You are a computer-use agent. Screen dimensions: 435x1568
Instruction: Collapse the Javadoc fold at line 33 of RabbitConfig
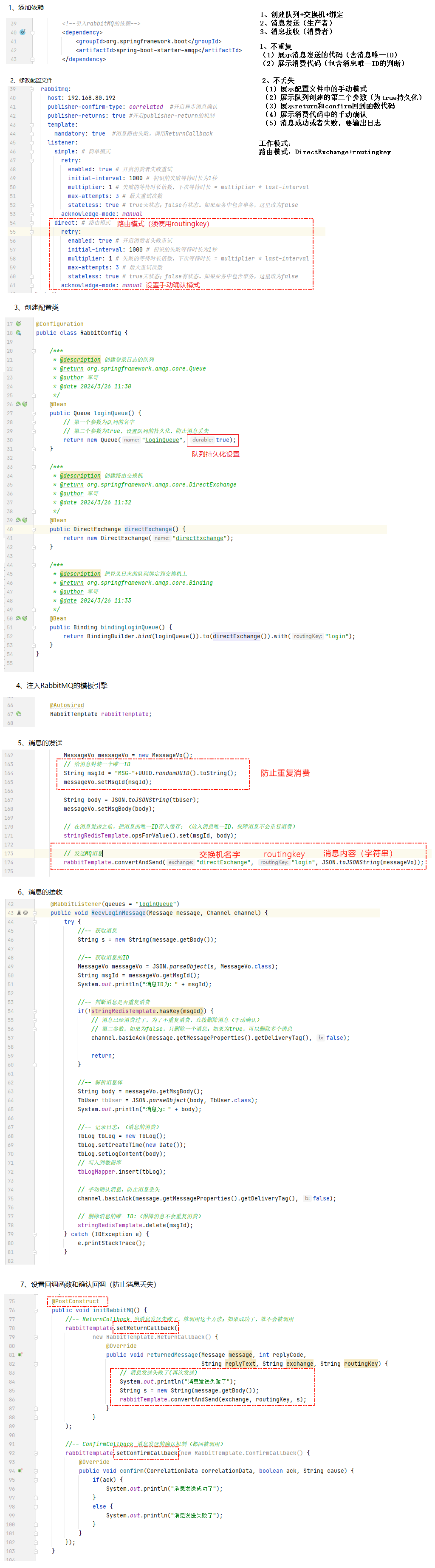tap(33, 467)
